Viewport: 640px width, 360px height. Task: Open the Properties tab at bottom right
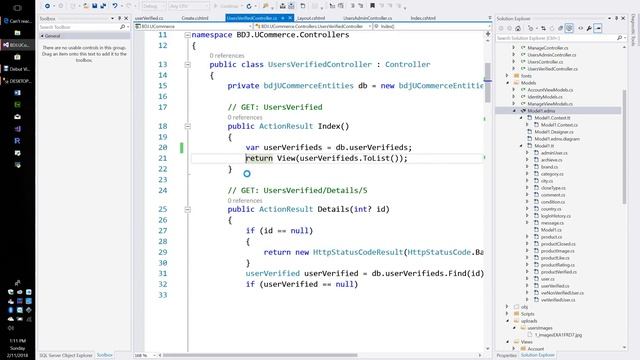pos(507,356)
